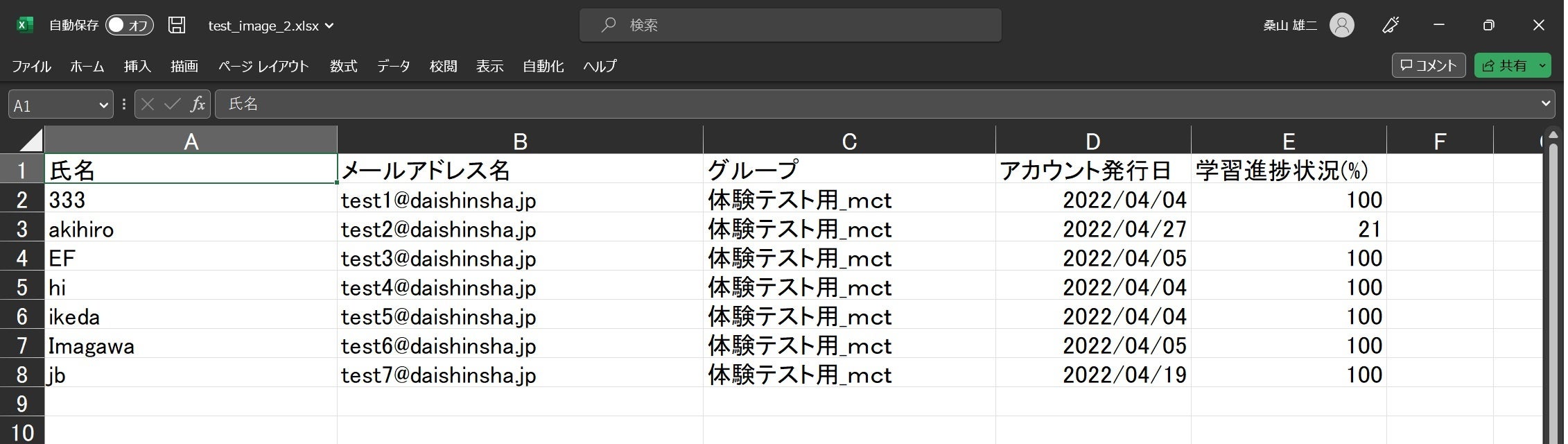Viewport: 1568px width, 444px height.
Task: Open the データ menu tab
Action: 393,67
